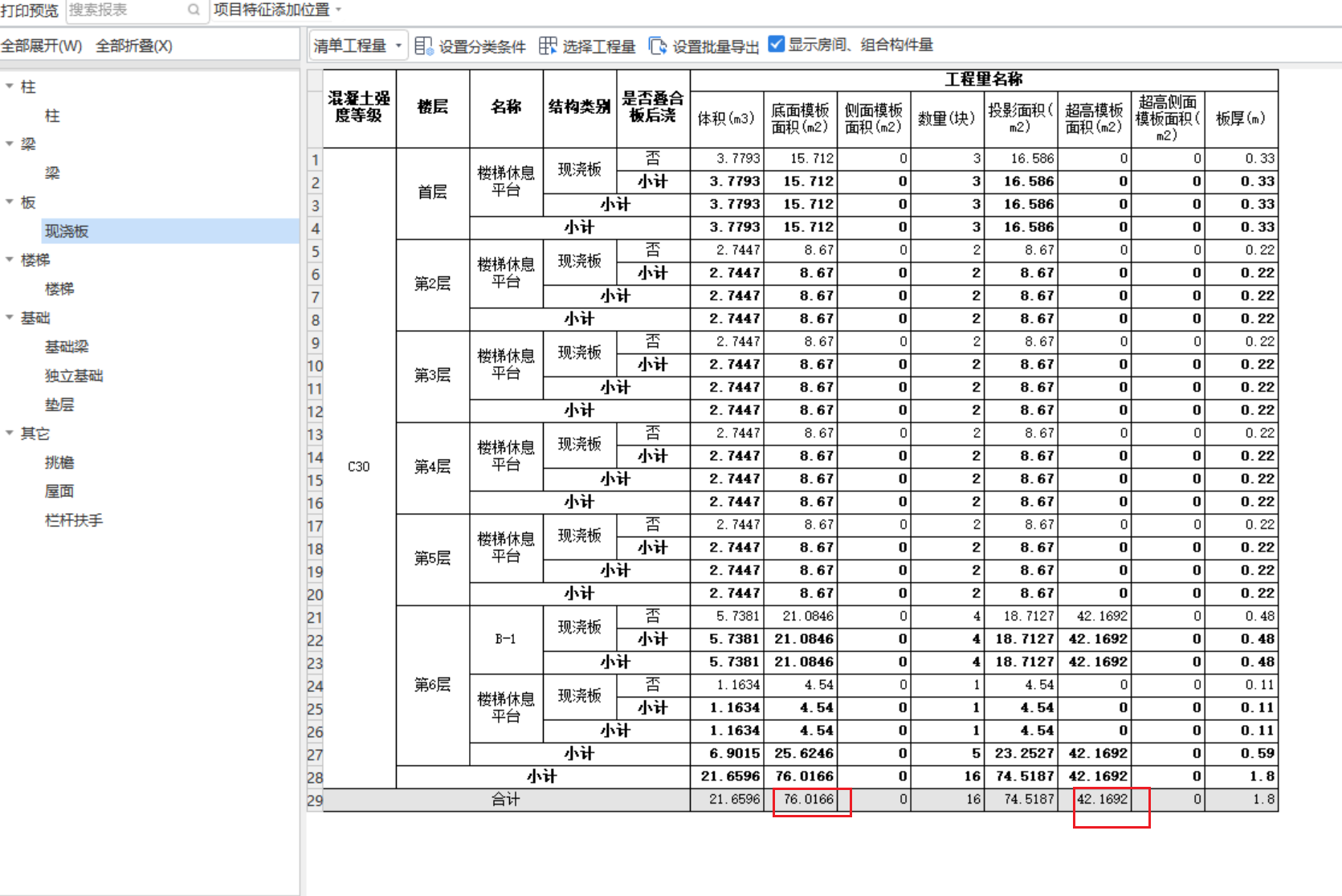
Task: Click 全部展开(W) button
Action: point(42,46)
